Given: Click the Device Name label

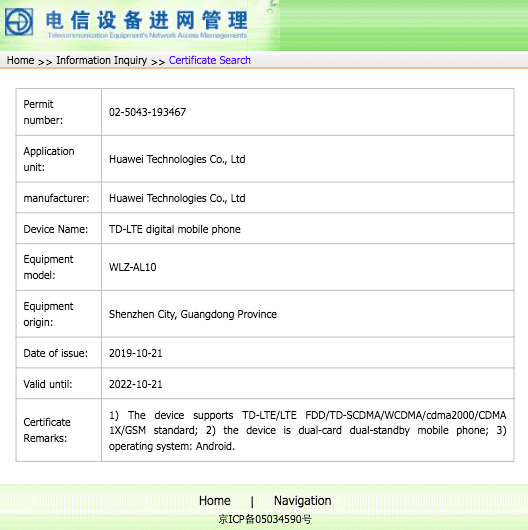Looking at the screenshot, I should [x=55, y=229].
